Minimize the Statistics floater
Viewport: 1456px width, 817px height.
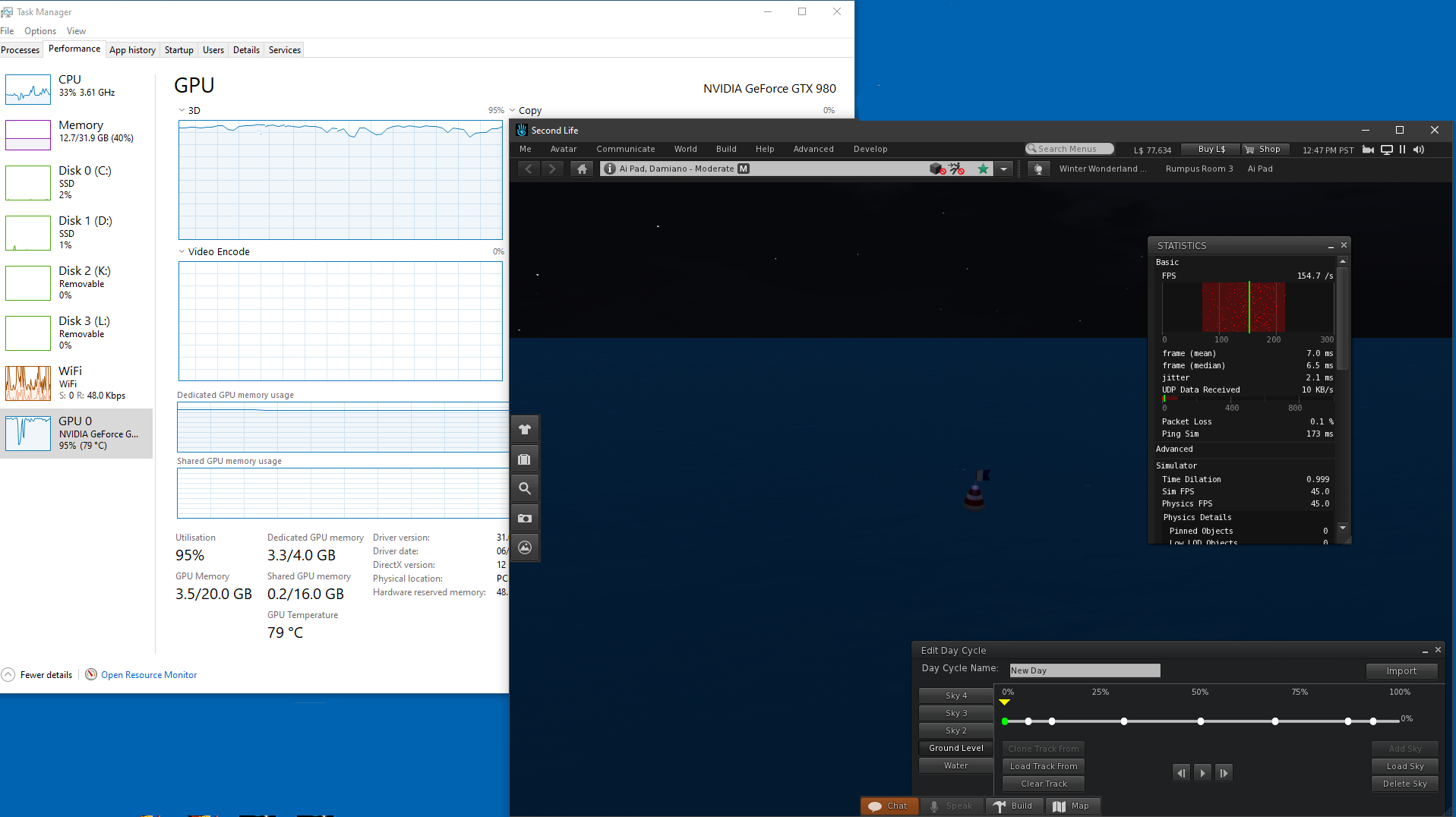(1331, 246)
